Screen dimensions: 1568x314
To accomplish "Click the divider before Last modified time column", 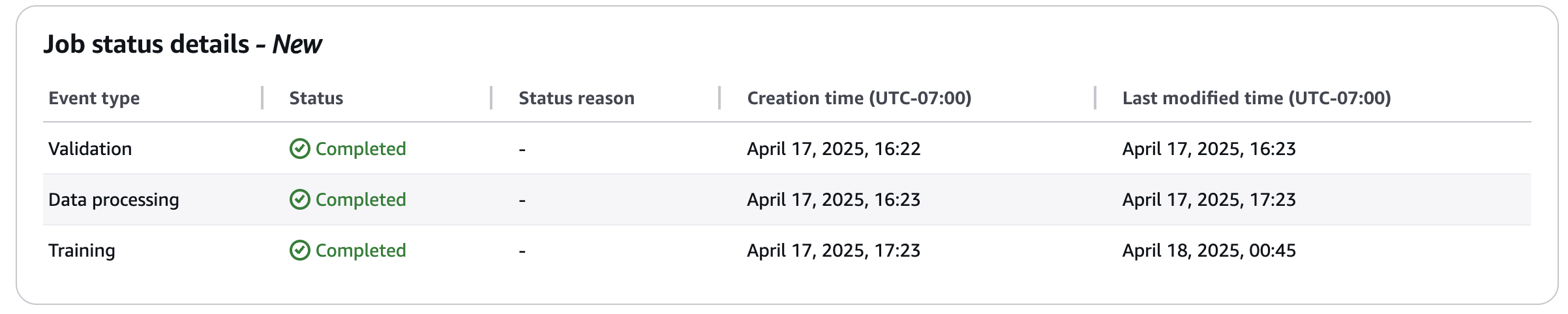I will tap(1095, 98).
